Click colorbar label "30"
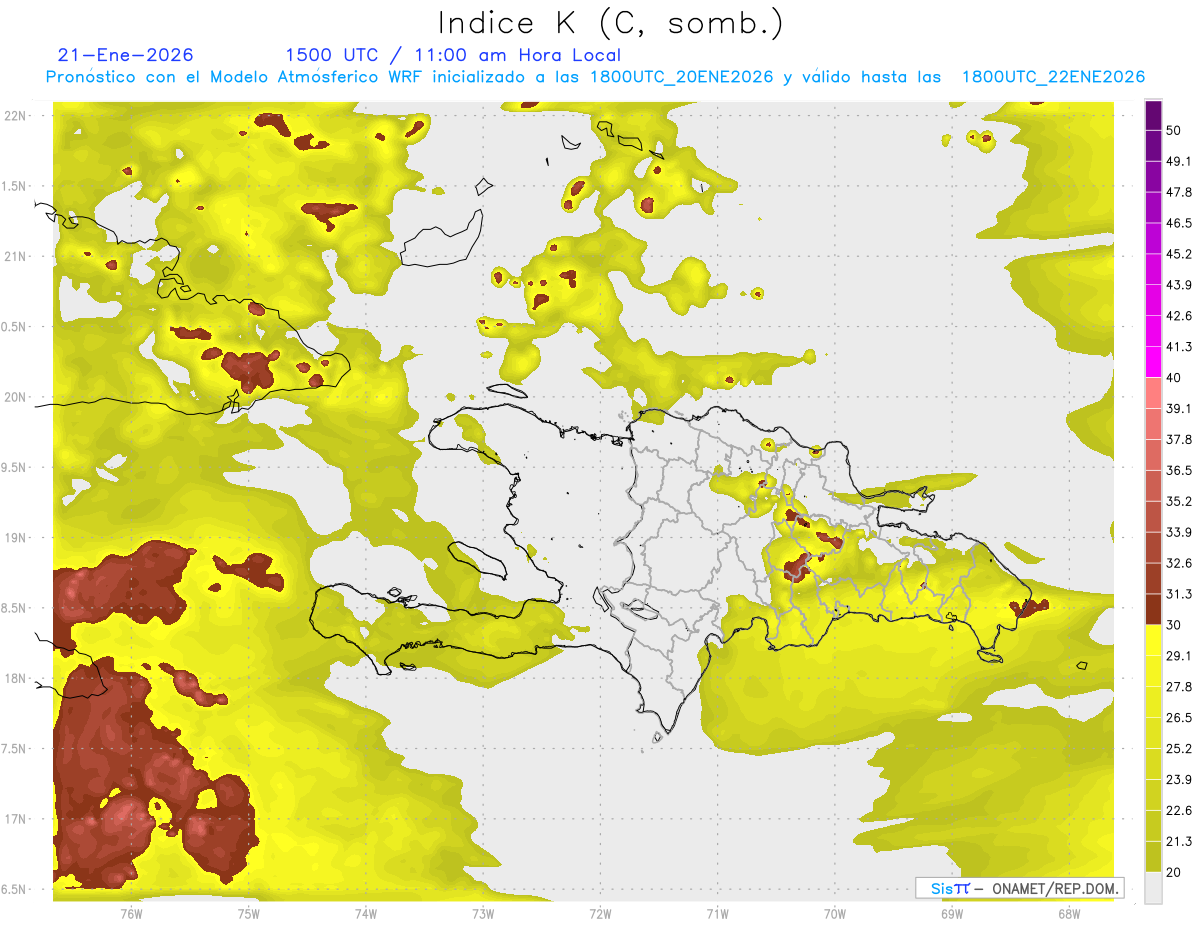Screen dimensions: 1200x927 (1175, 624)
